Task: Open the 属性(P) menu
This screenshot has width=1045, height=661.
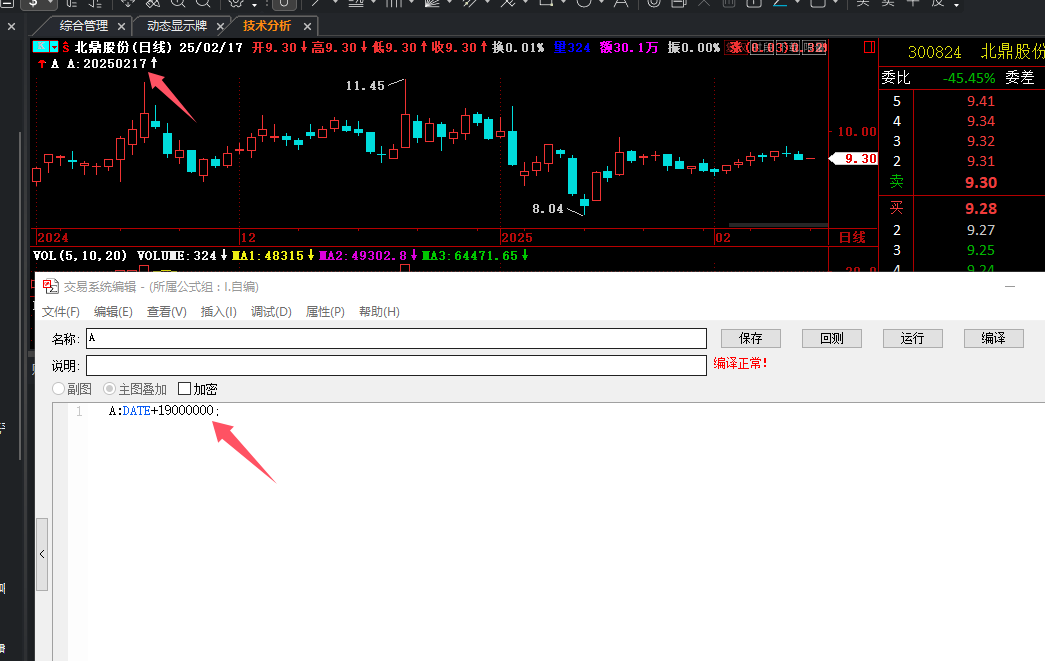Action: click(x=325, y=312)
